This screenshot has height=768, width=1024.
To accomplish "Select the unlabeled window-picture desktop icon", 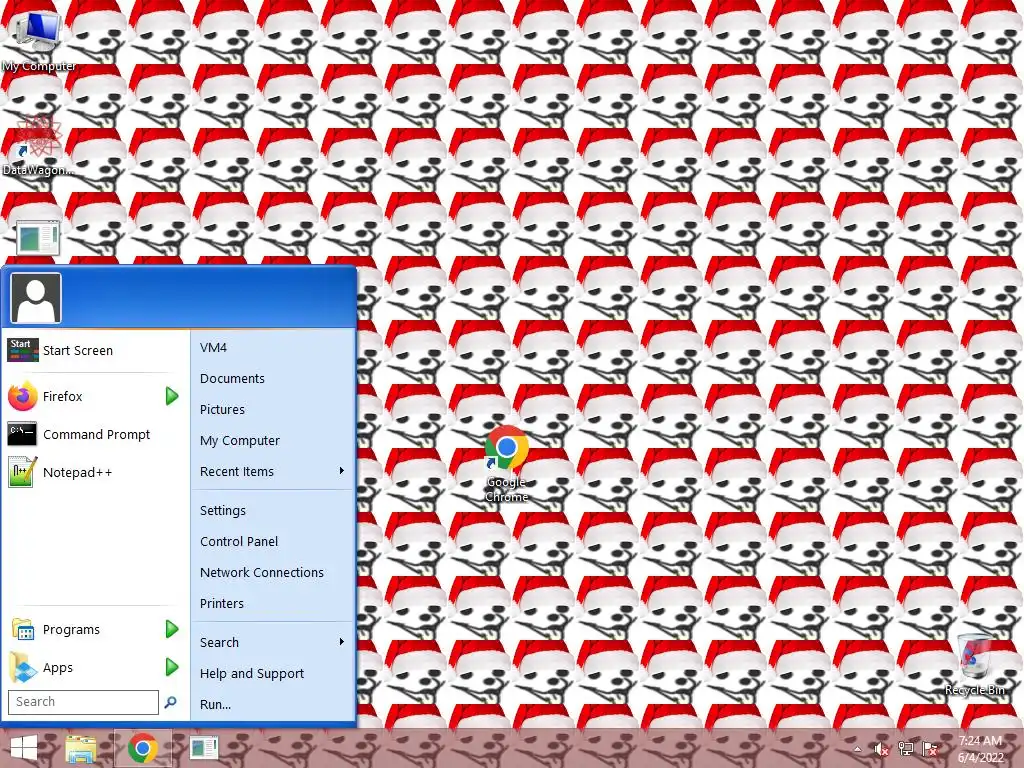I will [38, 238].
